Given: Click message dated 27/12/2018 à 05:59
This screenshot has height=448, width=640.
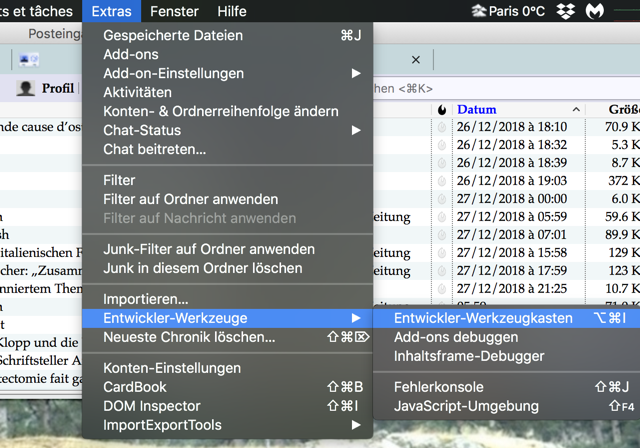Looking at the screenshot, I should (512, 217).
